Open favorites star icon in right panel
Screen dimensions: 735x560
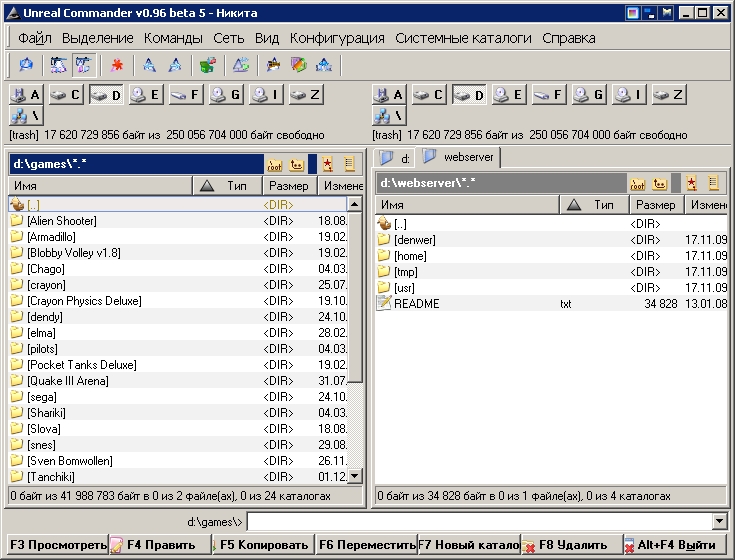click(x=691, y=183)
